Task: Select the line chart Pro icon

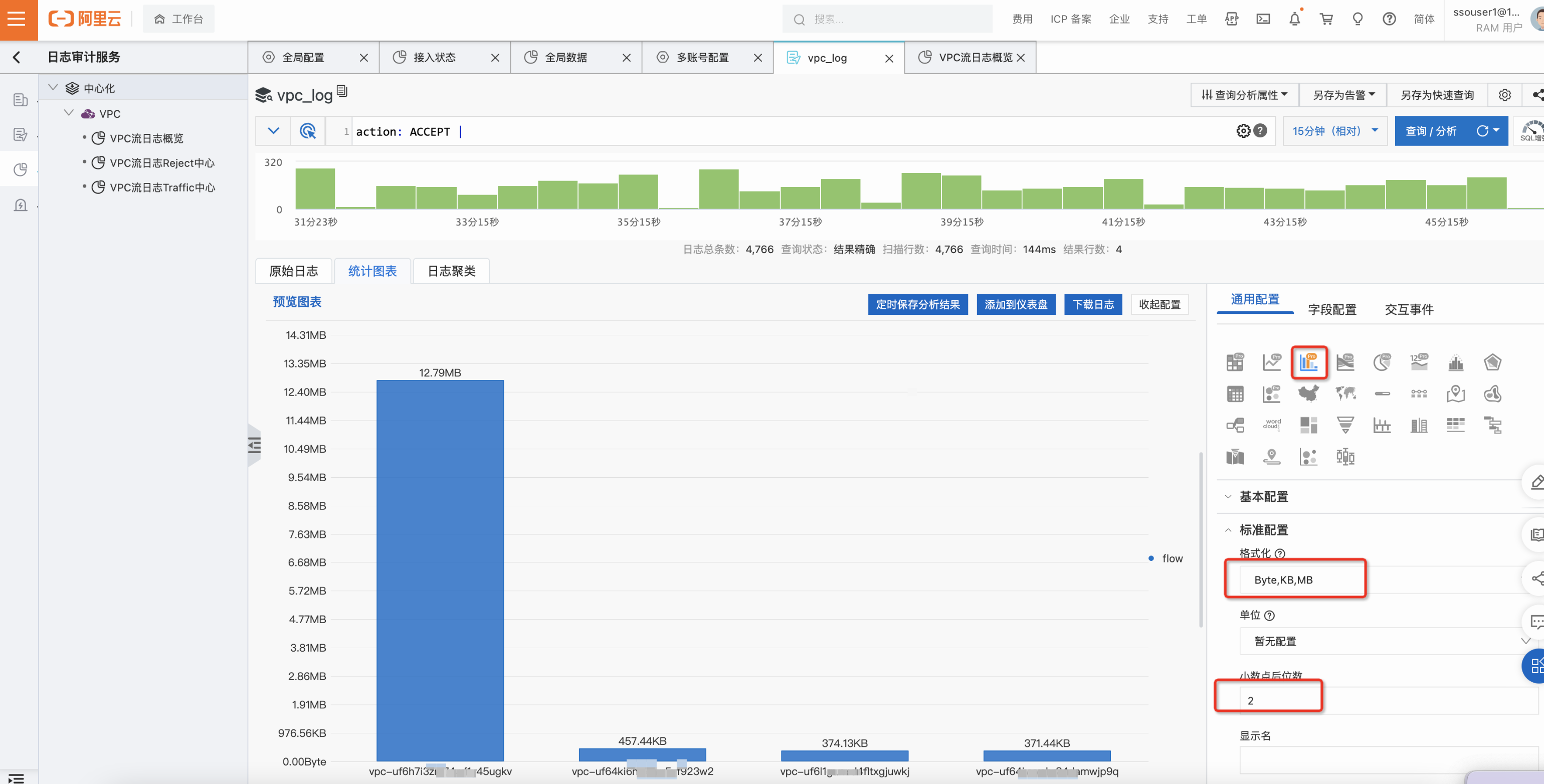Action: (x=1271, y=362)
